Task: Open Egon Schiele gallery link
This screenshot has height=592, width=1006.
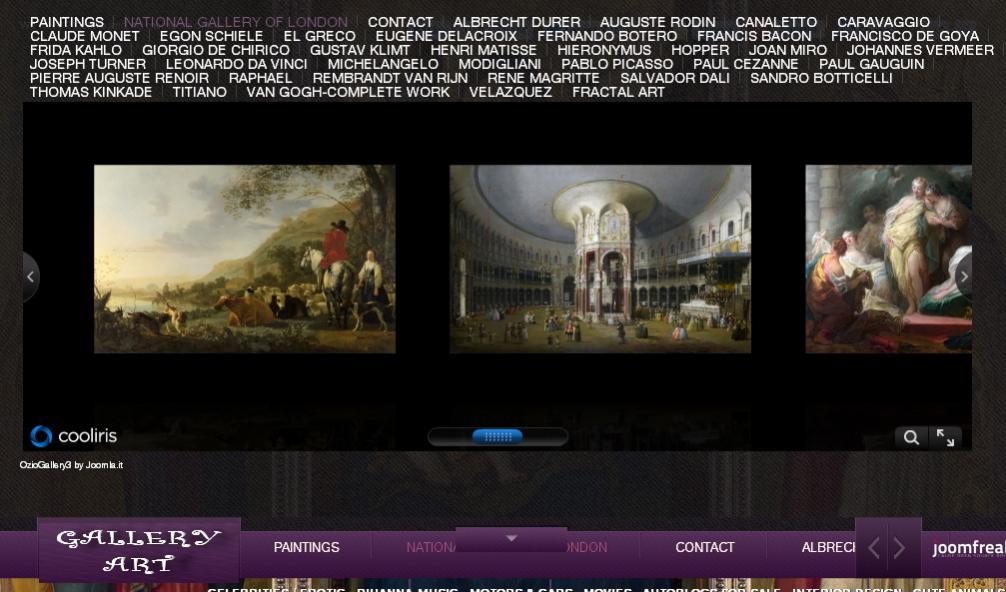Action: [212, 37]
